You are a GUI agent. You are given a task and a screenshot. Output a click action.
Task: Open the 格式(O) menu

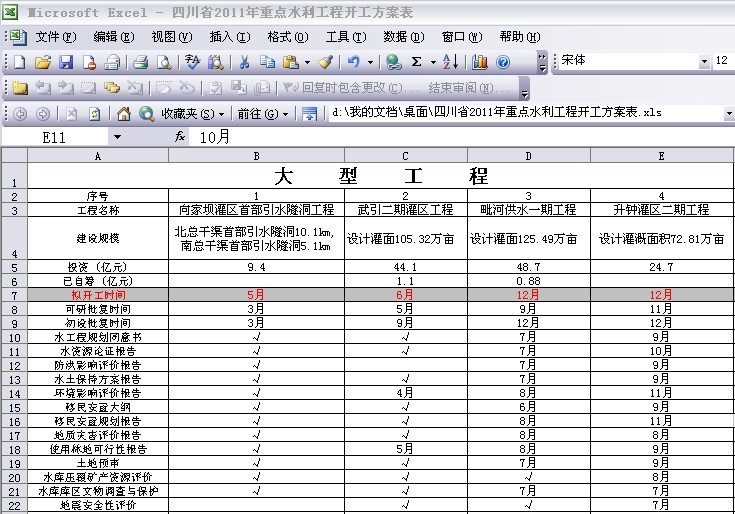point(287,37)
